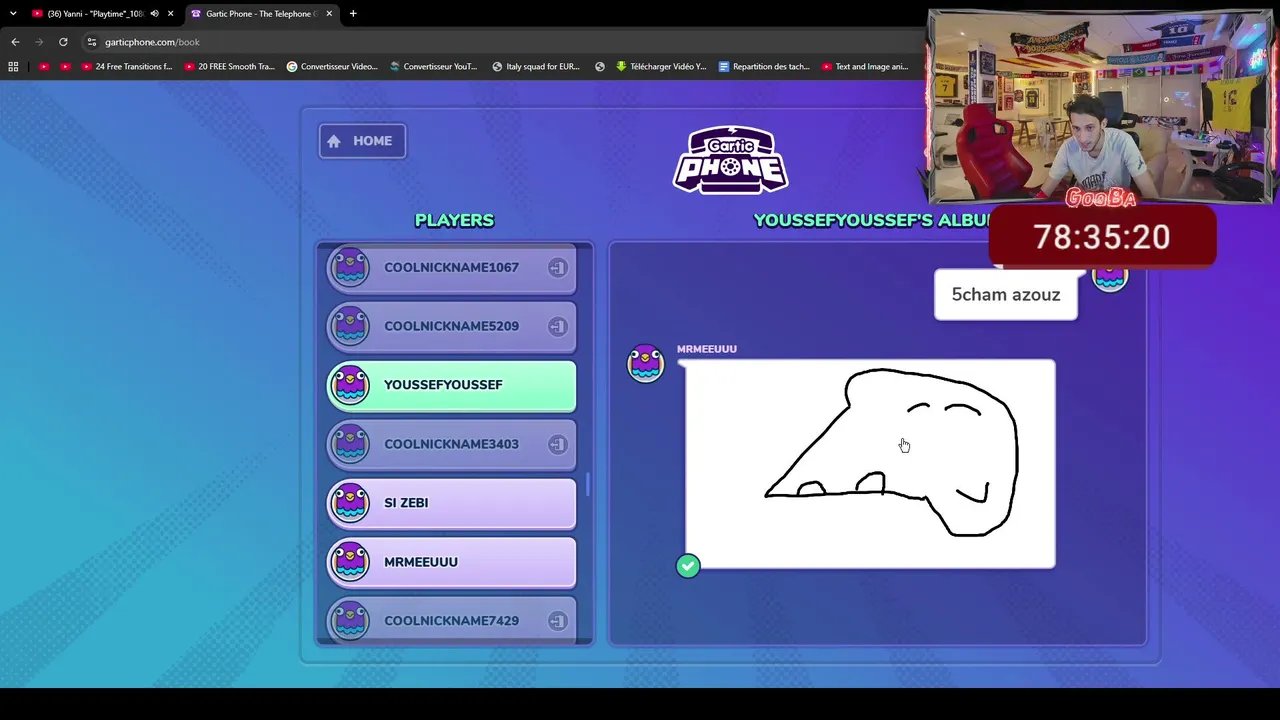Click the players list scrollbar thumb
The width and height of the screenshot is (1280, 720).
(588, 484)
